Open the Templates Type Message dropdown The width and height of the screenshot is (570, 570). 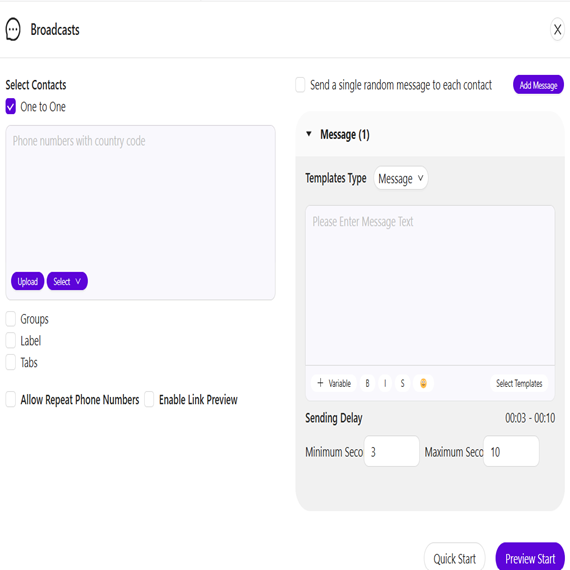(x=401, y=178)
